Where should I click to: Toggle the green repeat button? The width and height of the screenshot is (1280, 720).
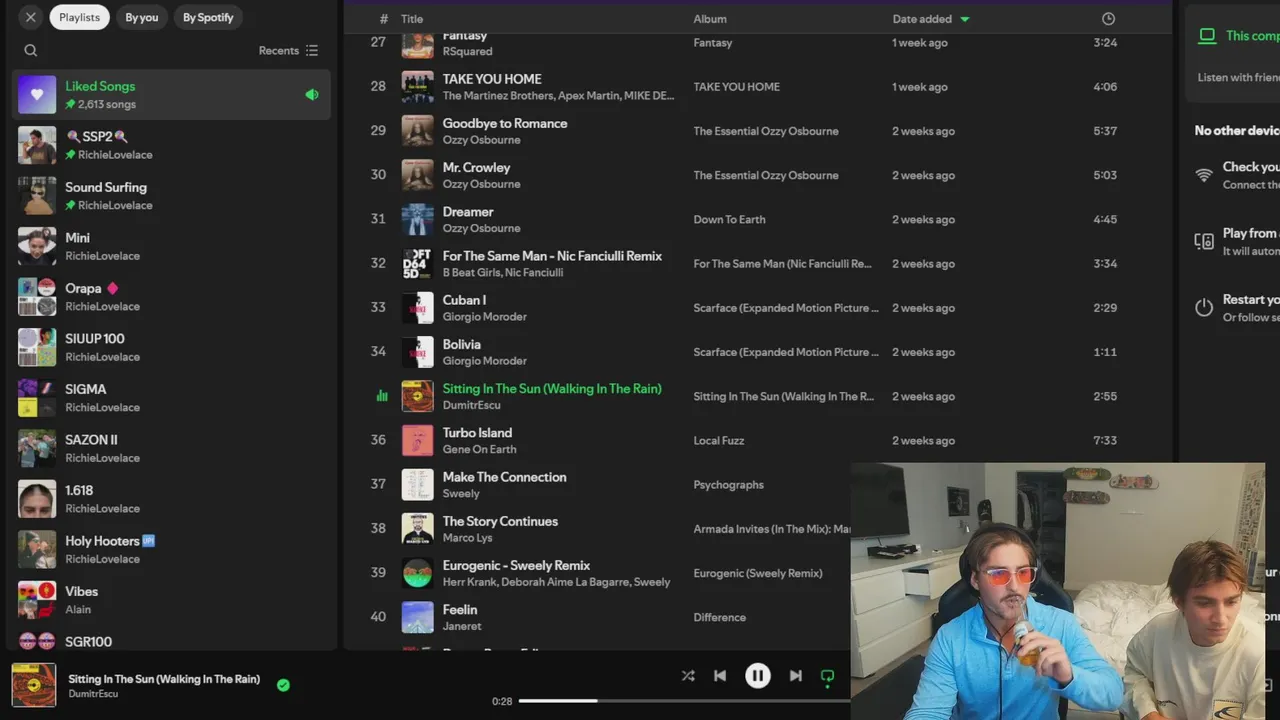827,677
